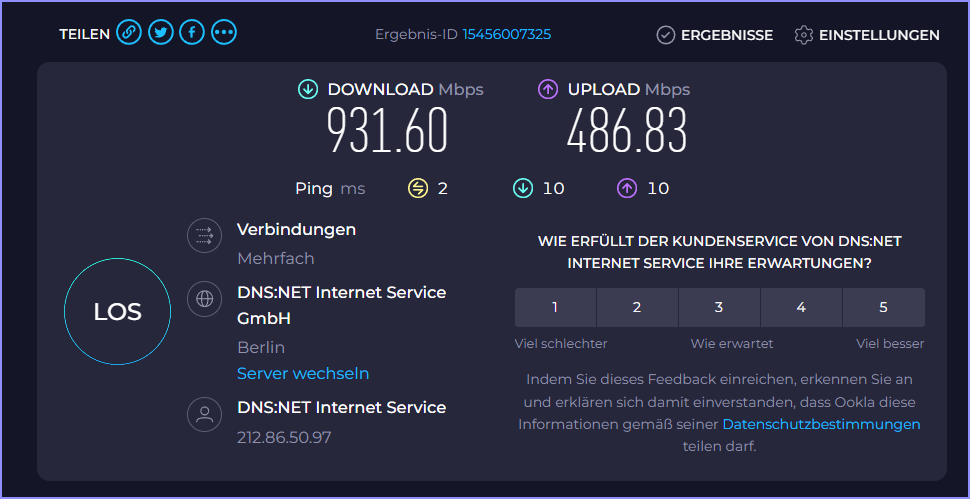Screen dimensions: 970x499
Task: Rate customer service 5 Viel besser
Action: (x=883, y=307)
